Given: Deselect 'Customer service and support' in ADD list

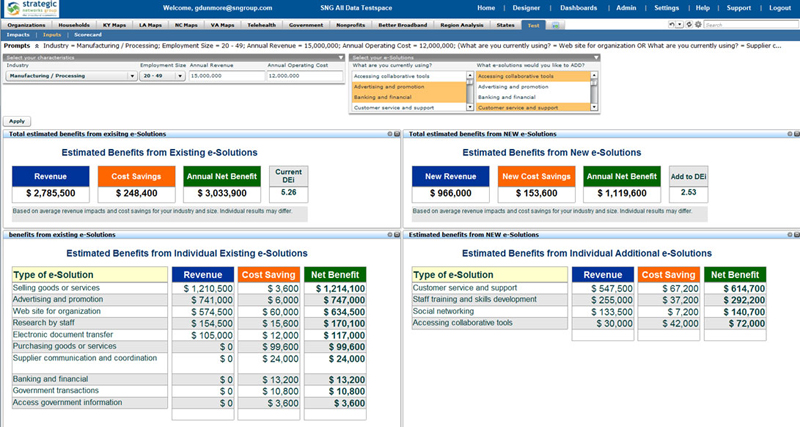Looking at the screenshot, I should tap(533, 108).
